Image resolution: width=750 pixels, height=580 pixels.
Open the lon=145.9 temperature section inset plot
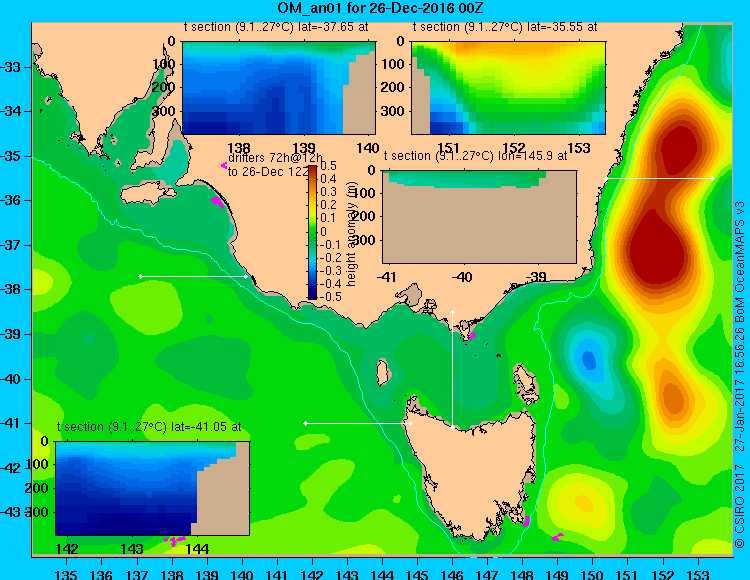(479, 217)
